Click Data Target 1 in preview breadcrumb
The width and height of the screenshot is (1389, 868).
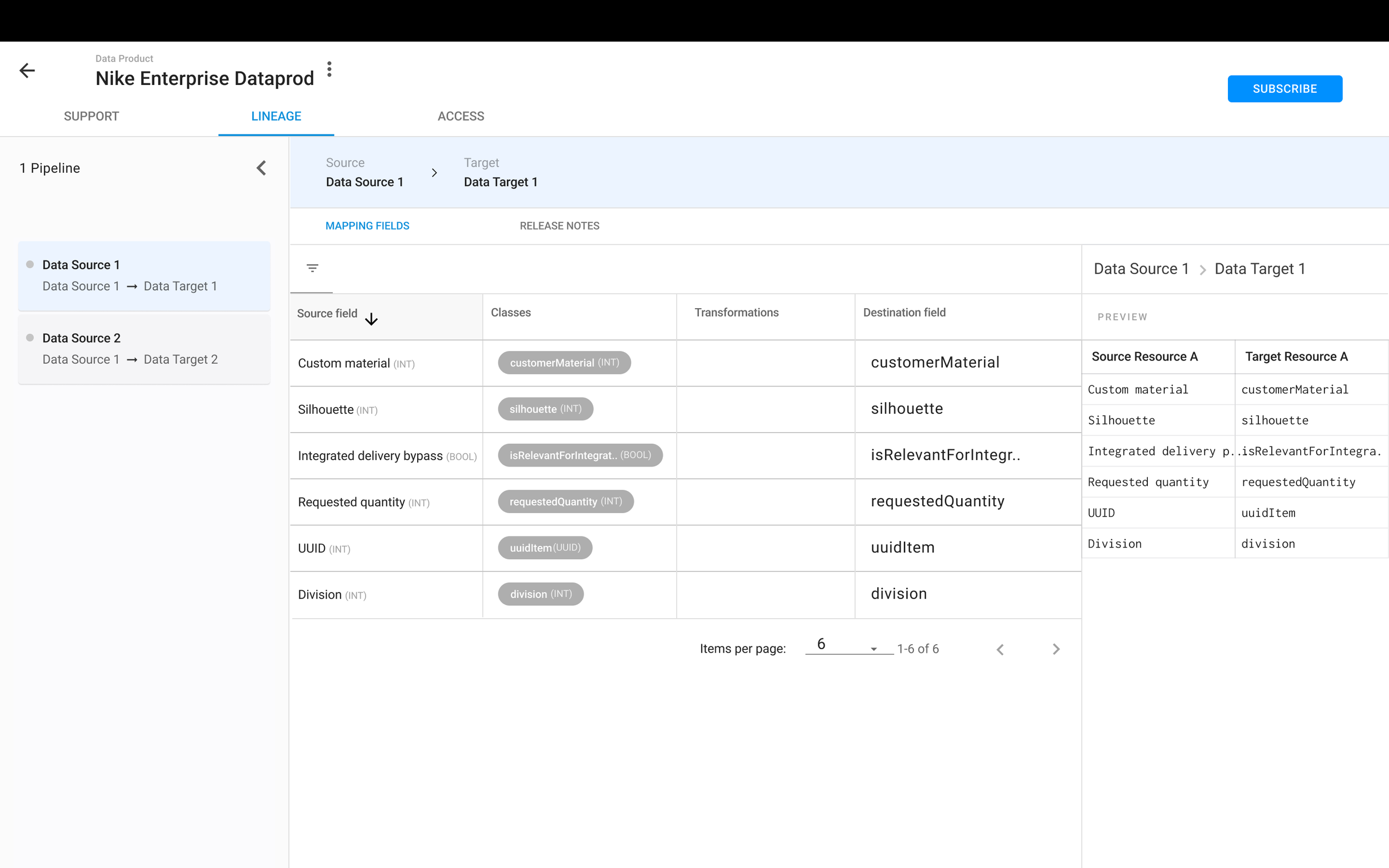1260,269
